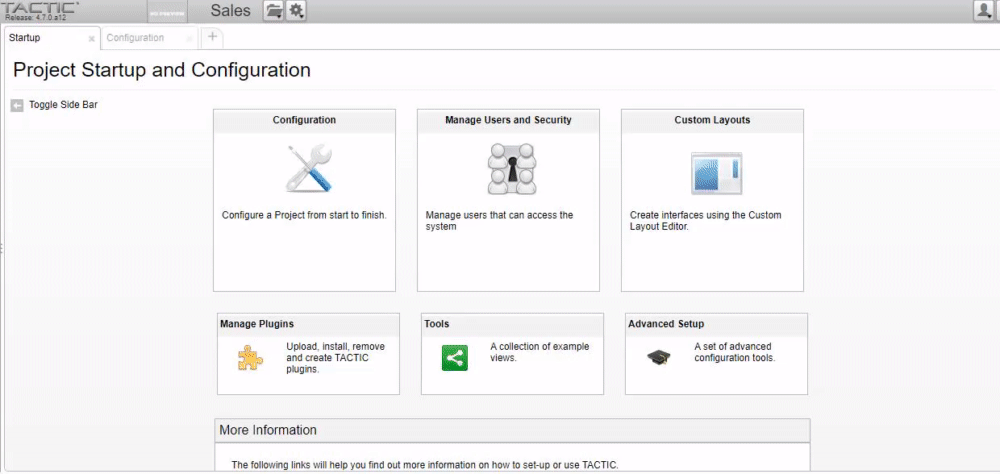Click the green share Tools icon
Viewport: 1000px width, 474px height.
[455, 358]
